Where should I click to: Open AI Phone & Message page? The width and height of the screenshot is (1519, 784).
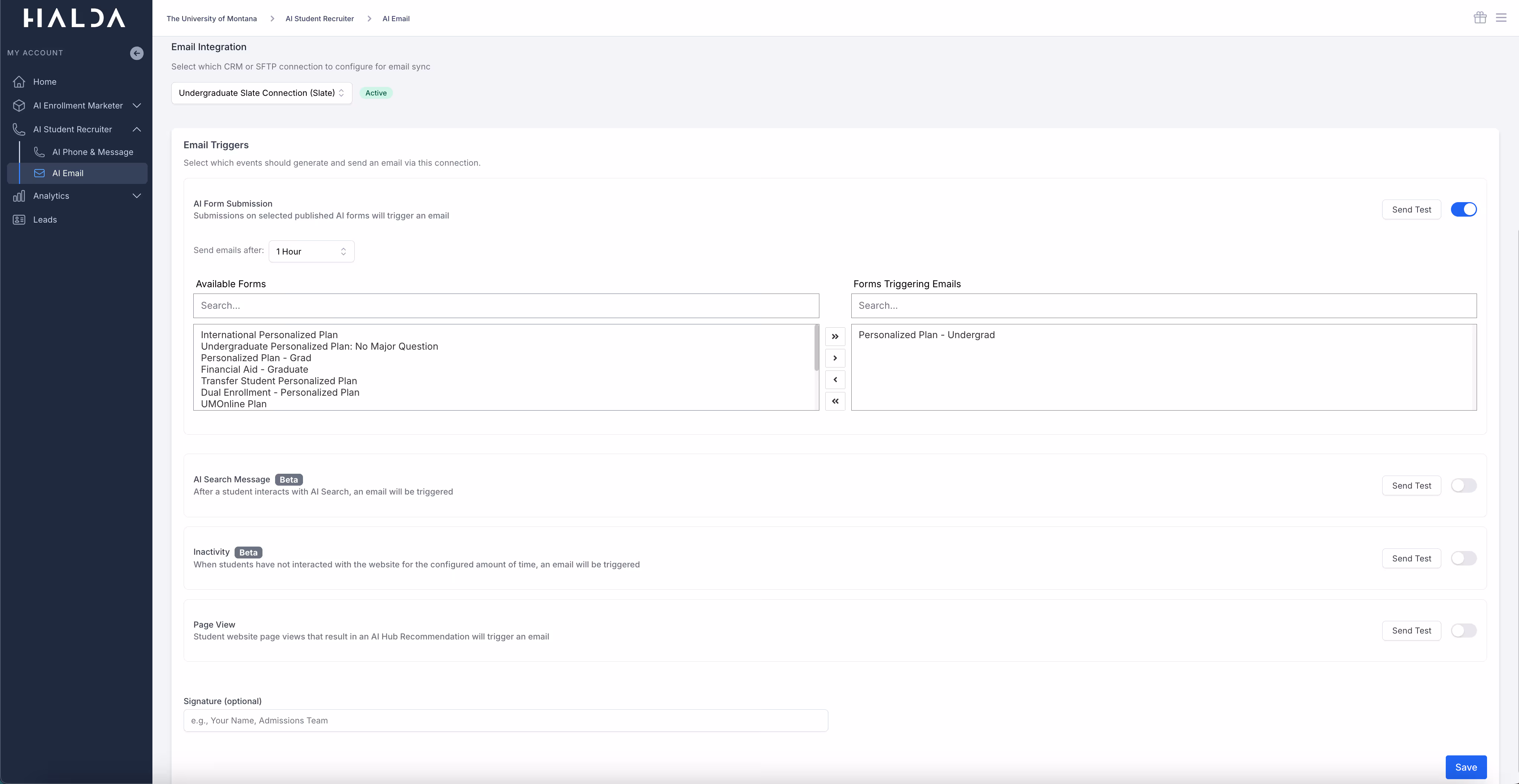click(93, 152)
